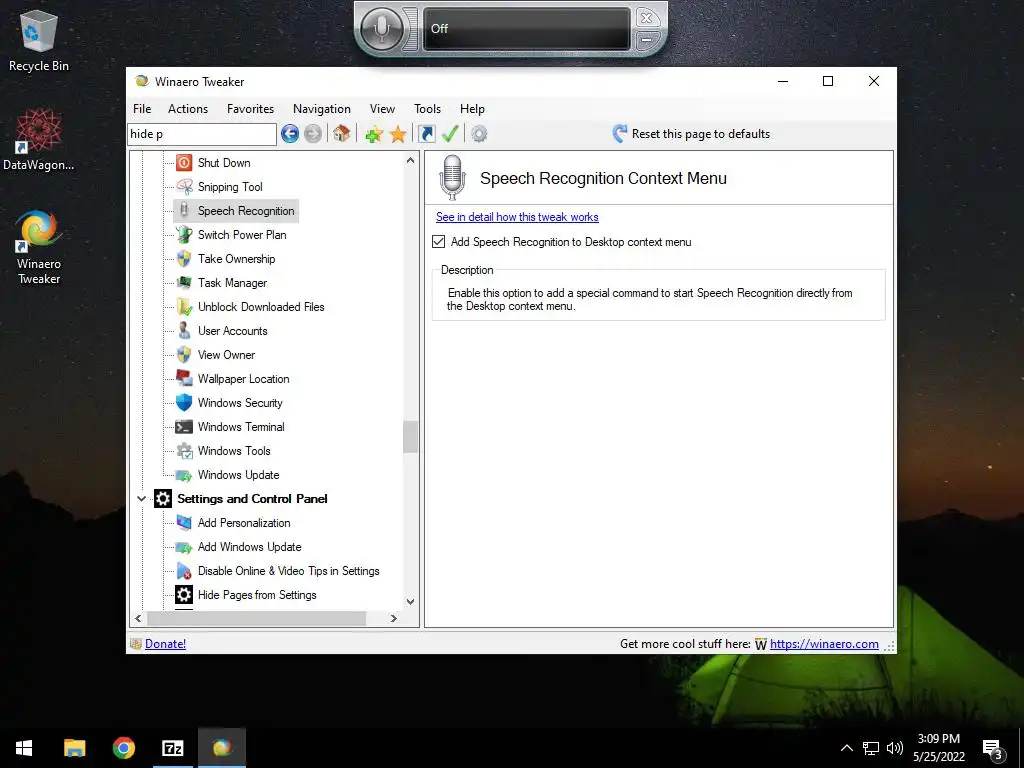Click the Windows Terminal icon
The width and height of the screenshot is (1024, 768).
184,427
